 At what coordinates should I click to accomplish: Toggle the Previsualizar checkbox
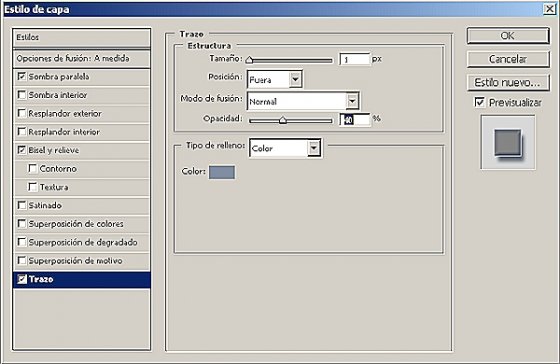pyautogui.click(x=479, y=102)
